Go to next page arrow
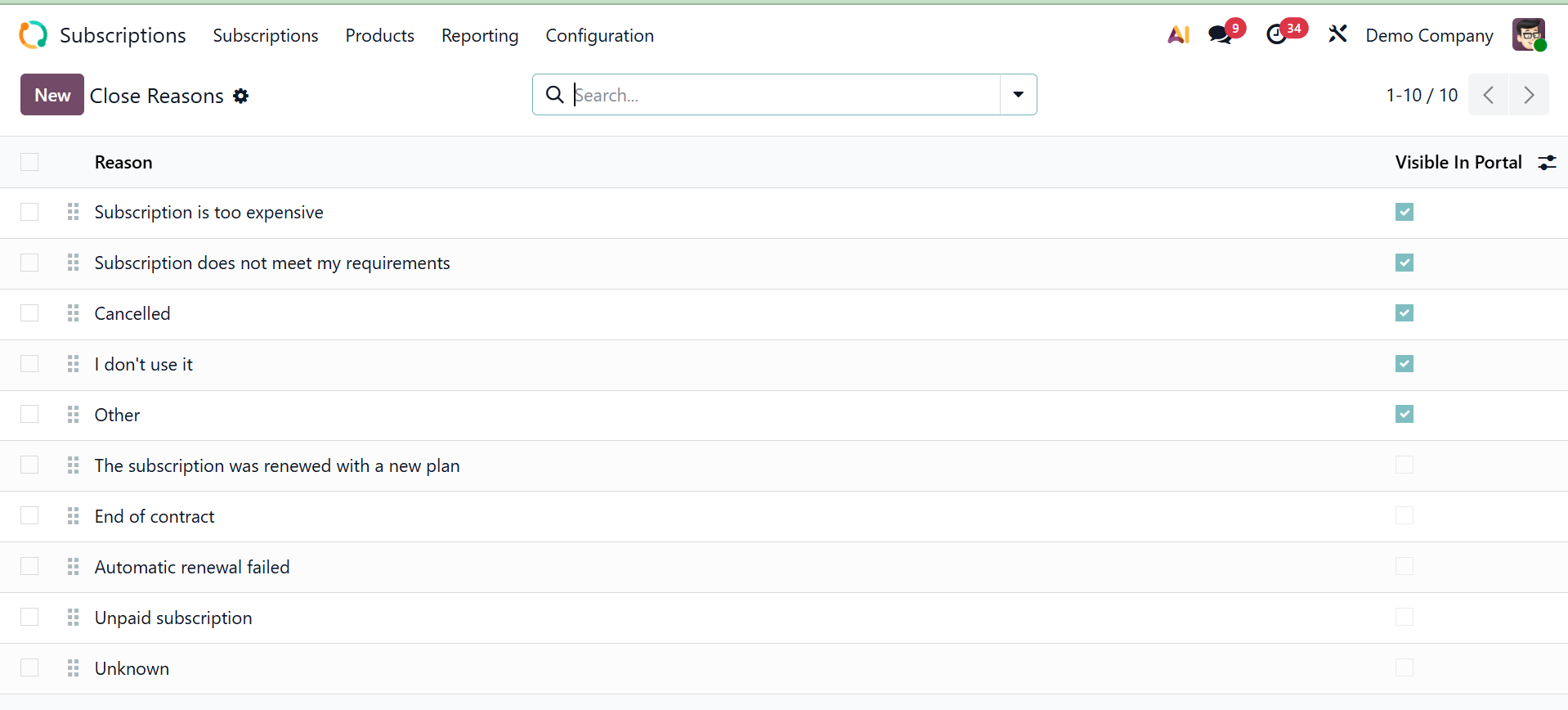This screenshot has width=1568, height=710. point(1528,95)
